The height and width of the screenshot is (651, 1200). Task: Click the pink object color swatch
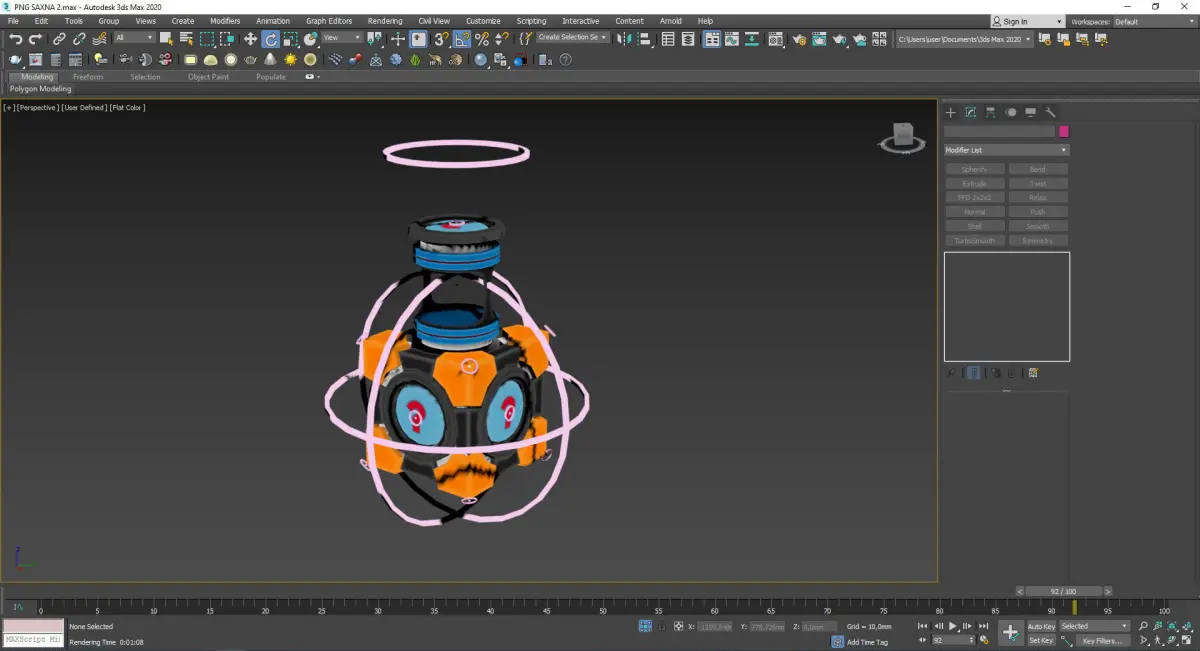[x=1064, y=131]
